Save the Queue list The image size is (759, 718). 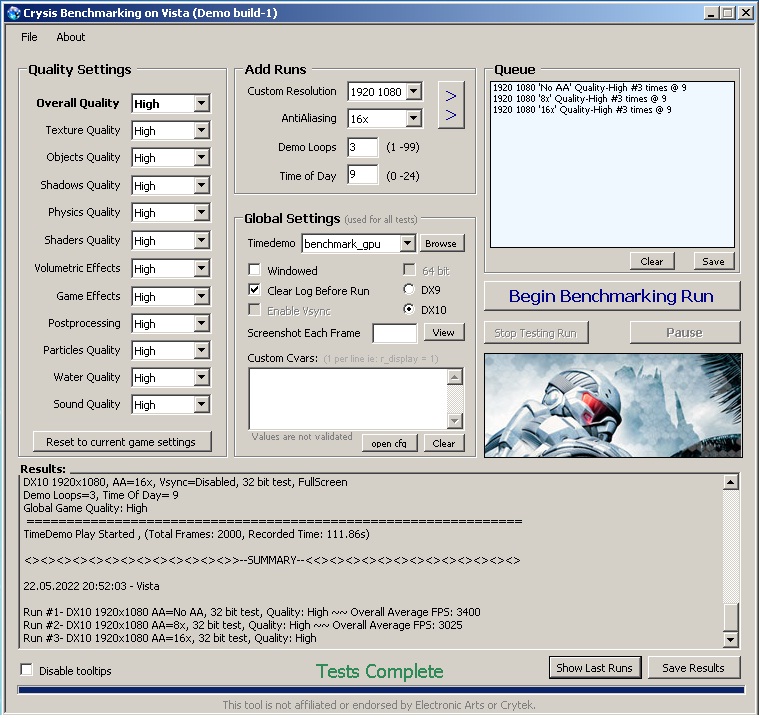click(x=713, y=261)
